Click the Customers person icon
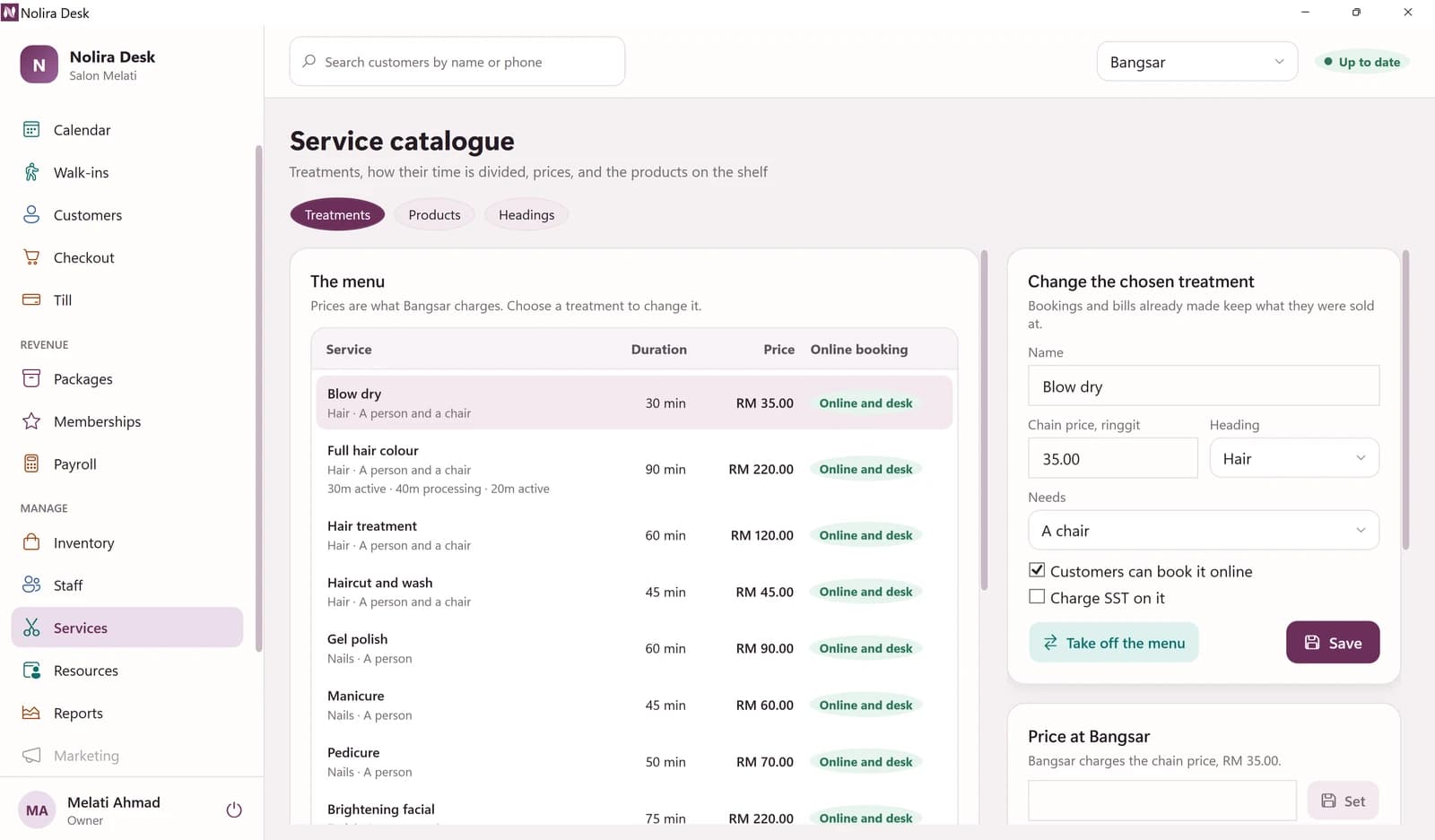1435x840 pixels. pyautogui.click(x=31, y=215)
